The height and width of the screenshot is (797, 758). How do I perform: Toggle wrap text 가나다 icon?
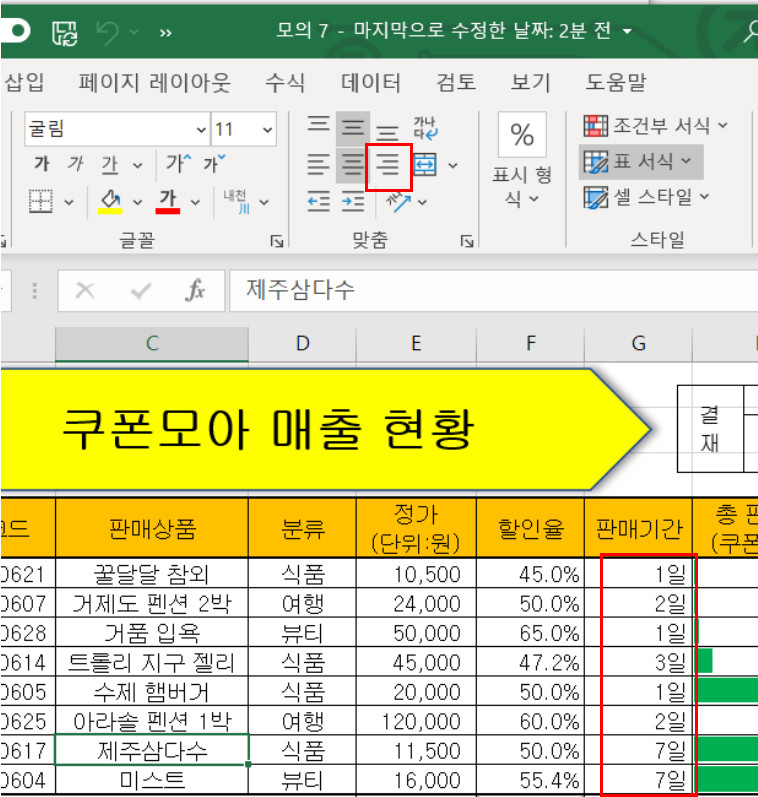425,128
